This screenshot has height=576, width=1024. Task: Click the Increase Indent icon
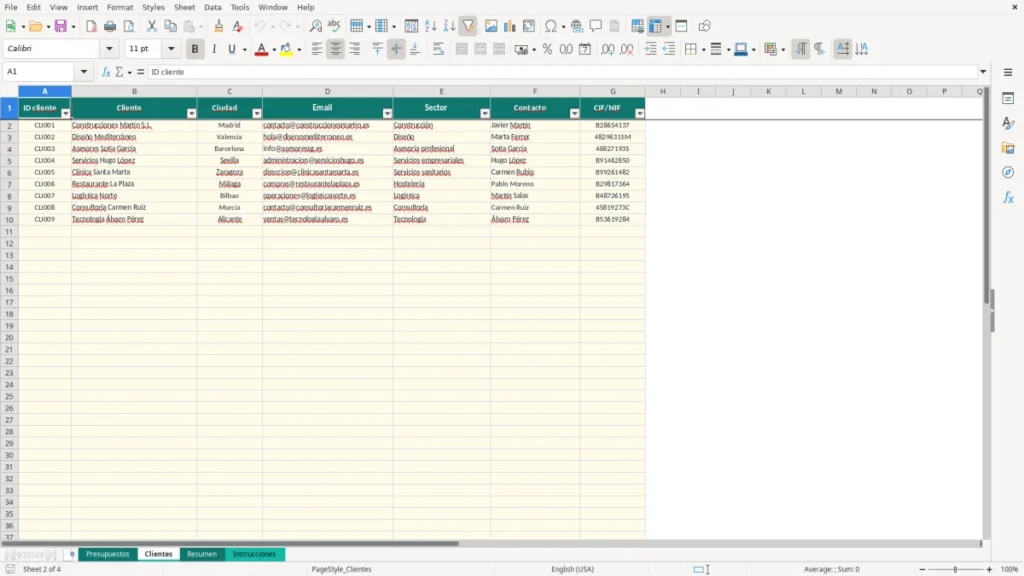[650, 49]
